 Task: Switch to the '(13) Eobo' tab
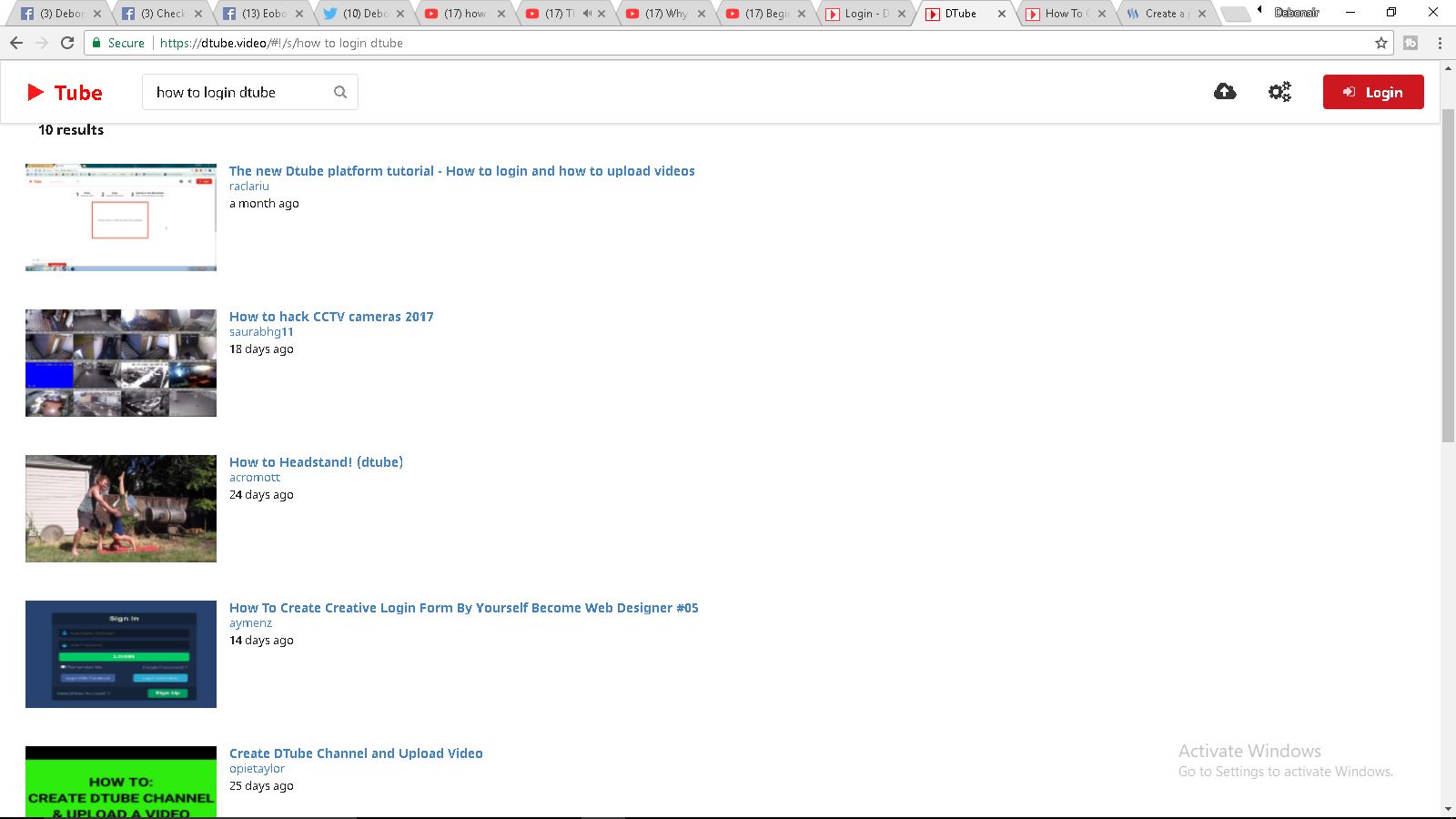coord(263,14)
